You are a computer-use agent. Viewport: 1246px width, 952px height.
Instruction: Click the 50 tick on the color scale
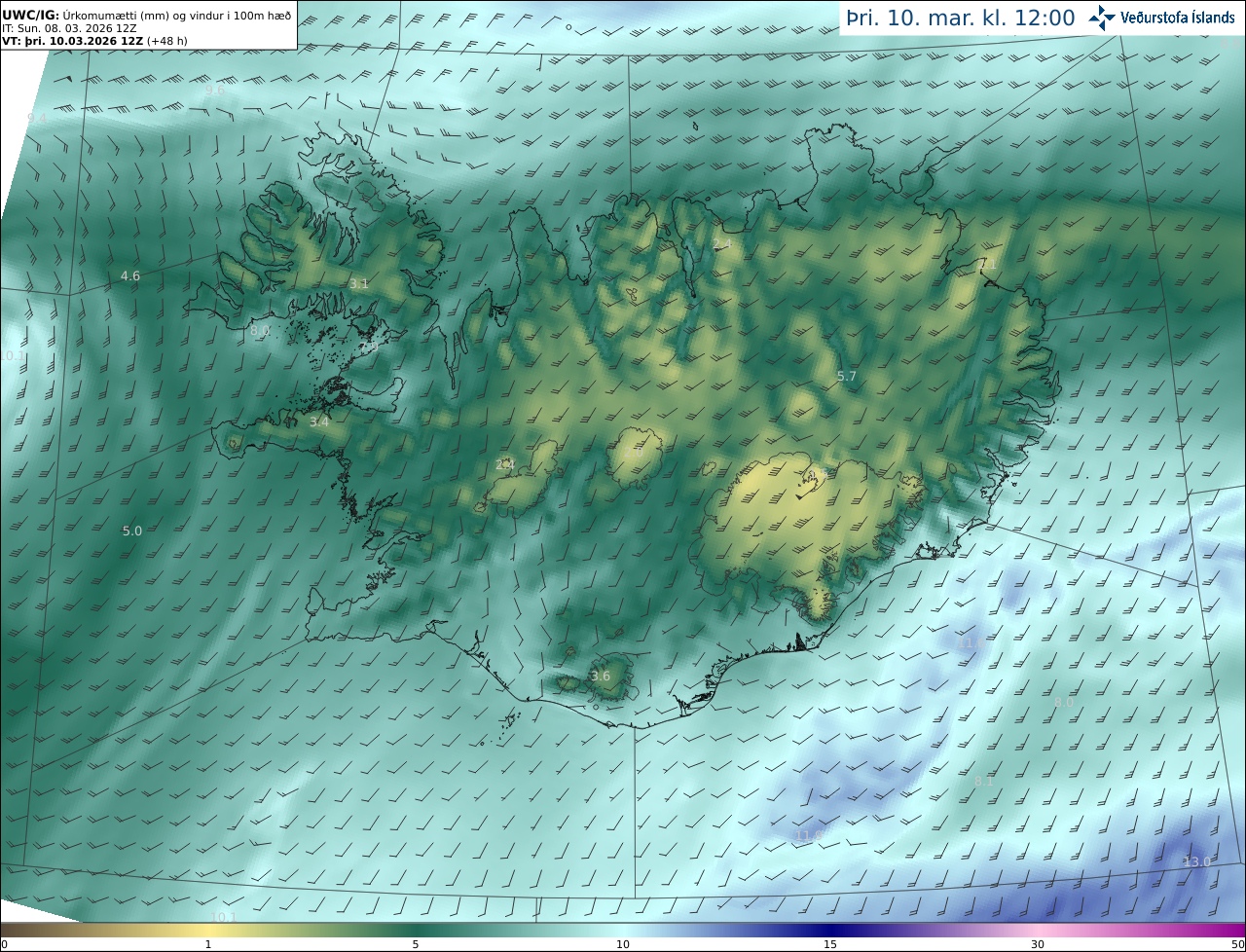1238,945
